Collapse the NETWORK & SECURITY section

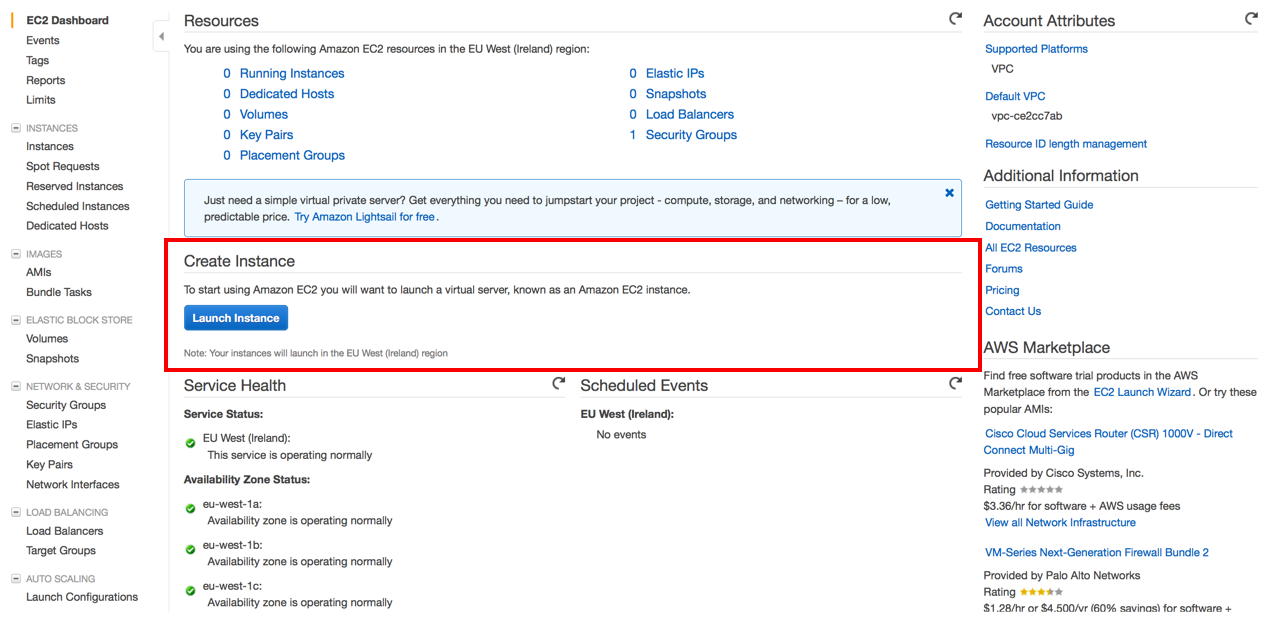click(x=15, y=386)
